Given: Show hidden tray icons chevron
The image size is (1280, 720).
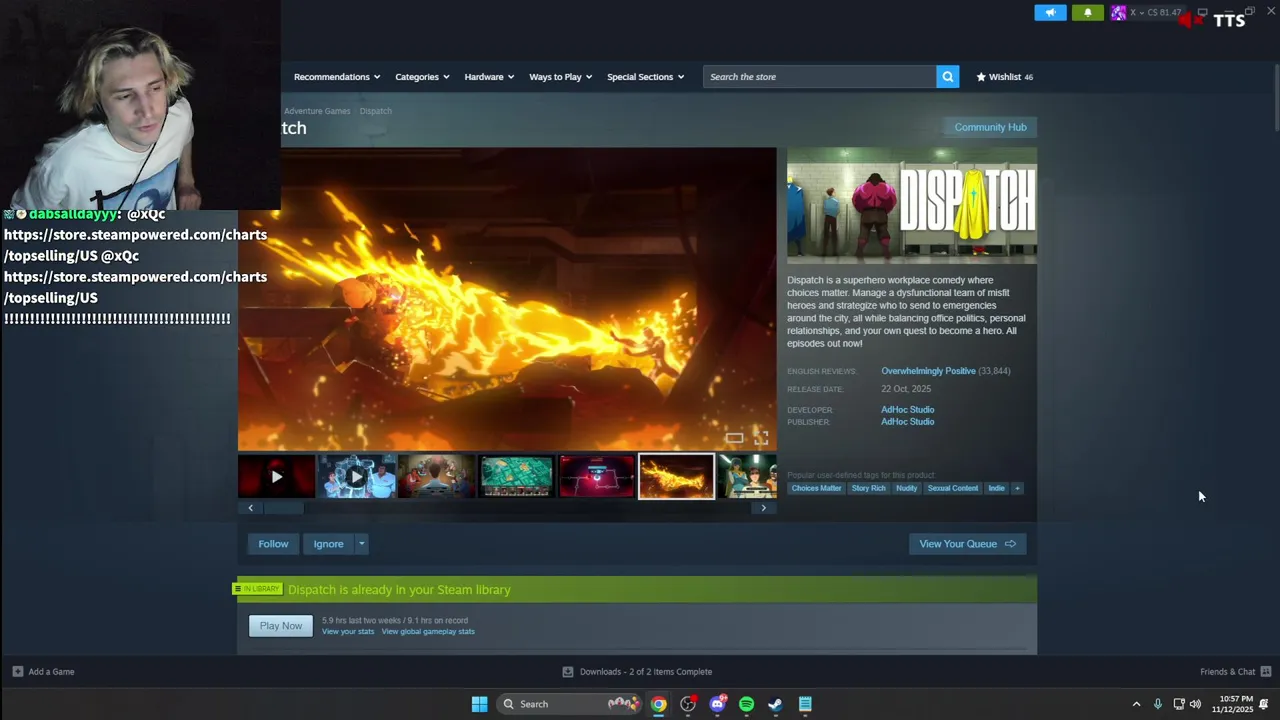Looking at the screenshot, I should pyautogui.click(x=1136, y=704).
